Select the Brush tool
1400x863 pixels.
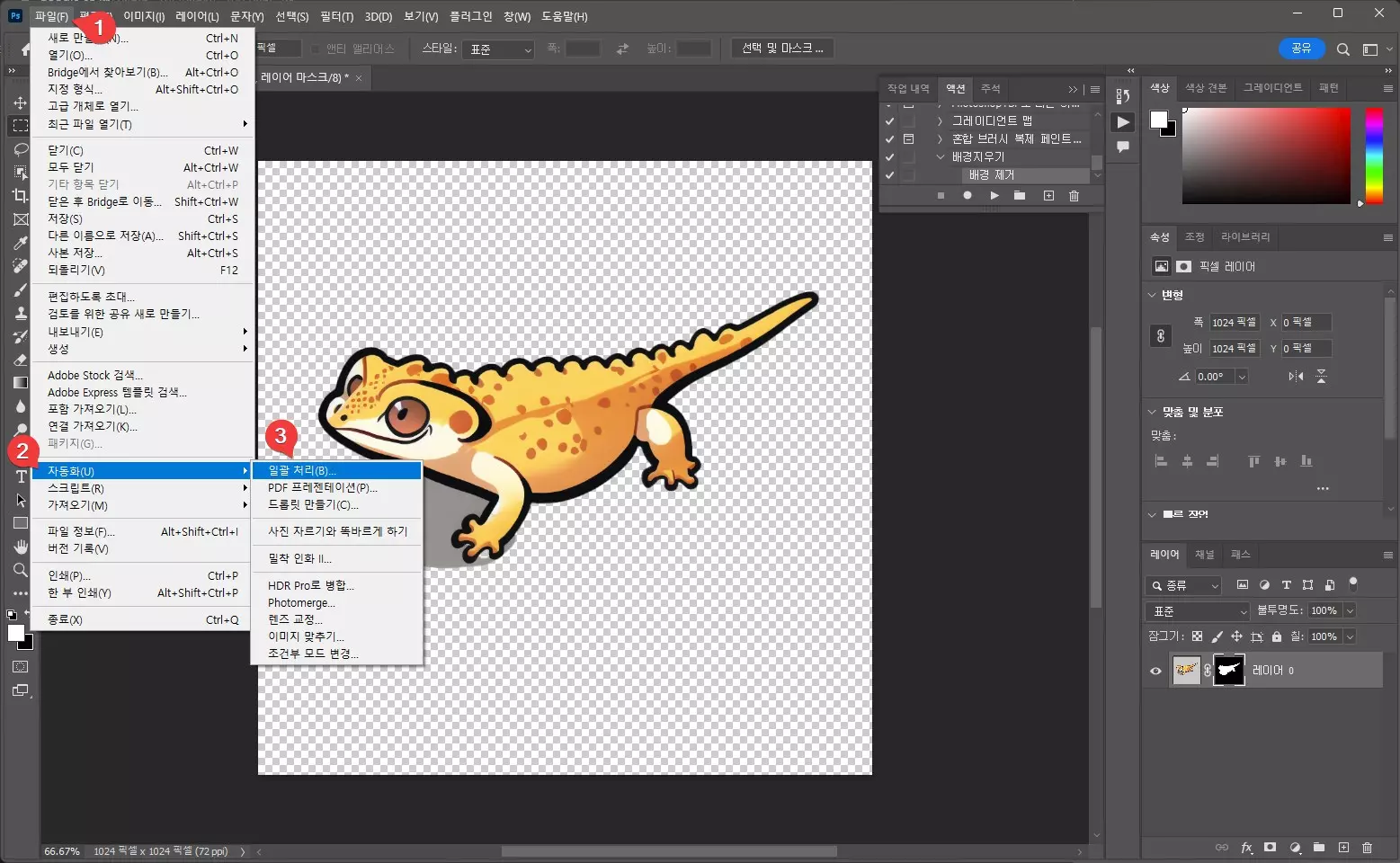[x=20, y=289]
